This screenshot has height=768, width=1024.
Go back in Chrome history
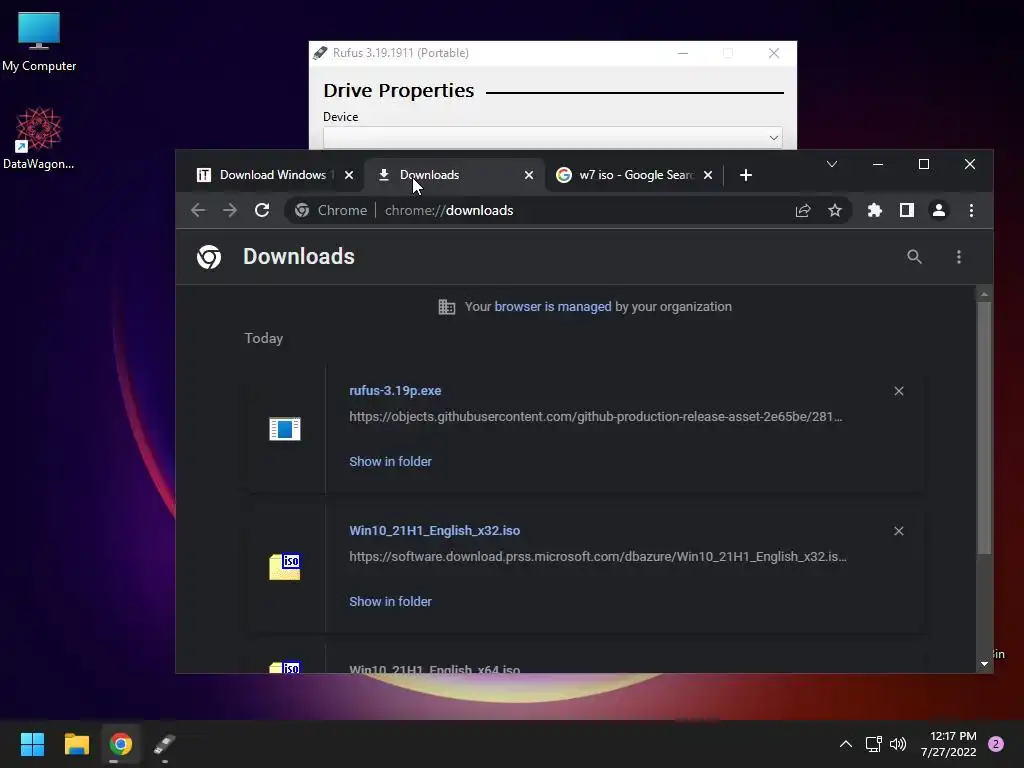[x=198, y=210]
